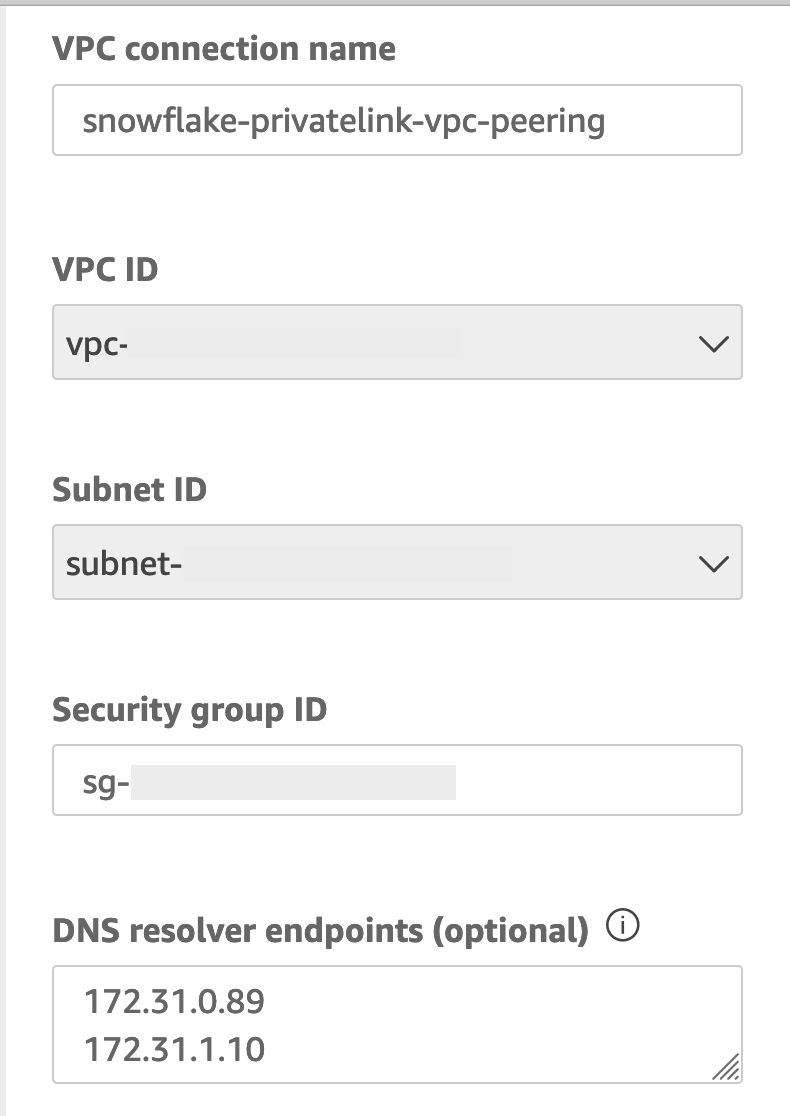
Task: Click the 'VPC ID' label
Action: tap(105, 270)
